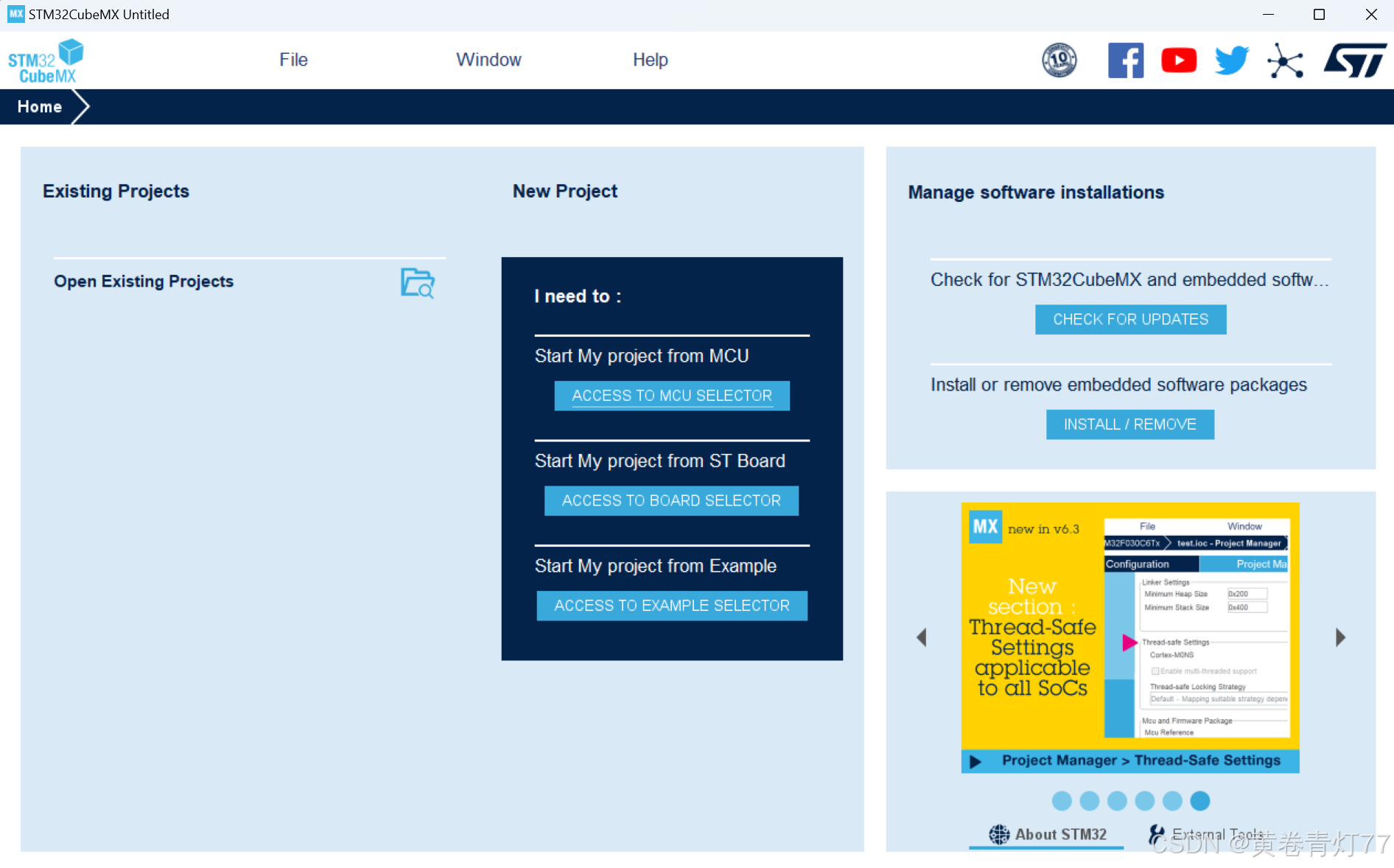Click 'Start My project from Example' text
The height and width of the screenshot is (868, 1394).
pyautogui.click(x=656, y=566)
